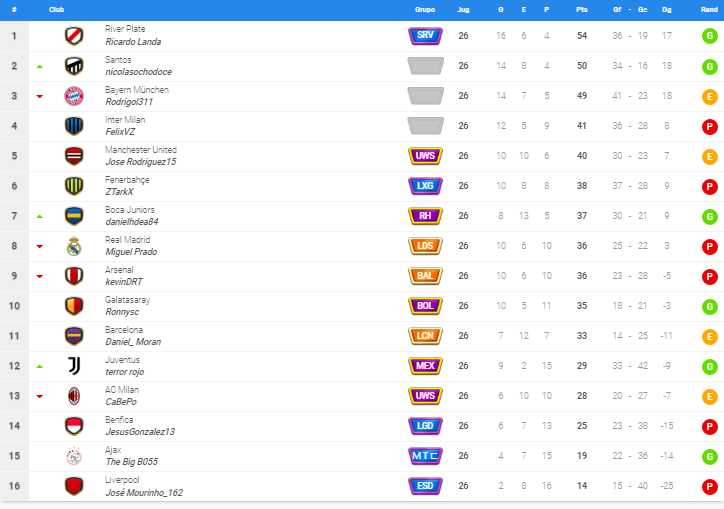
Task: Click the River Plate club crest
Action: pyautogui.click(x=74, y=36)
